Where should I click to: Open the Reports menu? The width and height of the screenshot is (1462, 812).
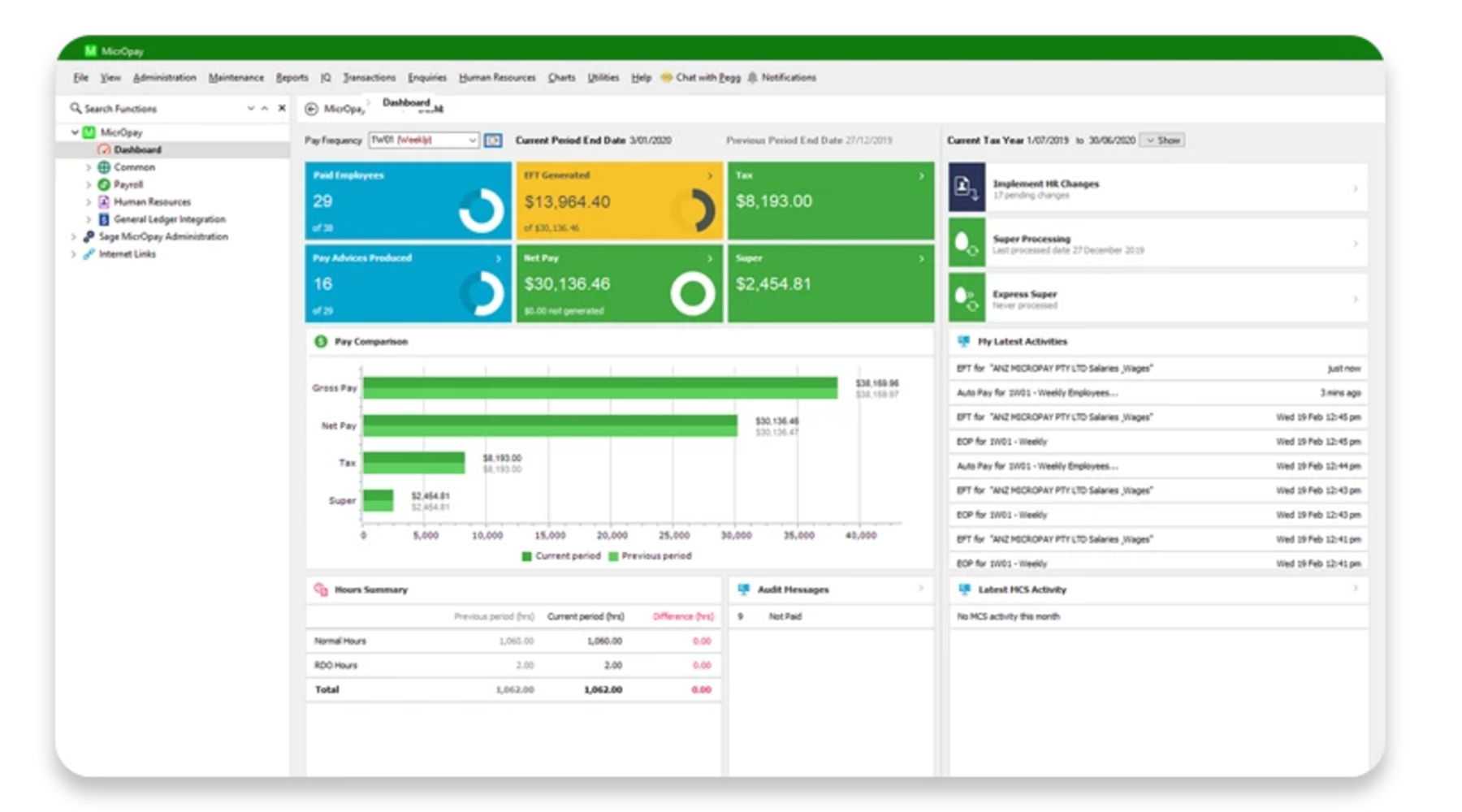point(292,78)
